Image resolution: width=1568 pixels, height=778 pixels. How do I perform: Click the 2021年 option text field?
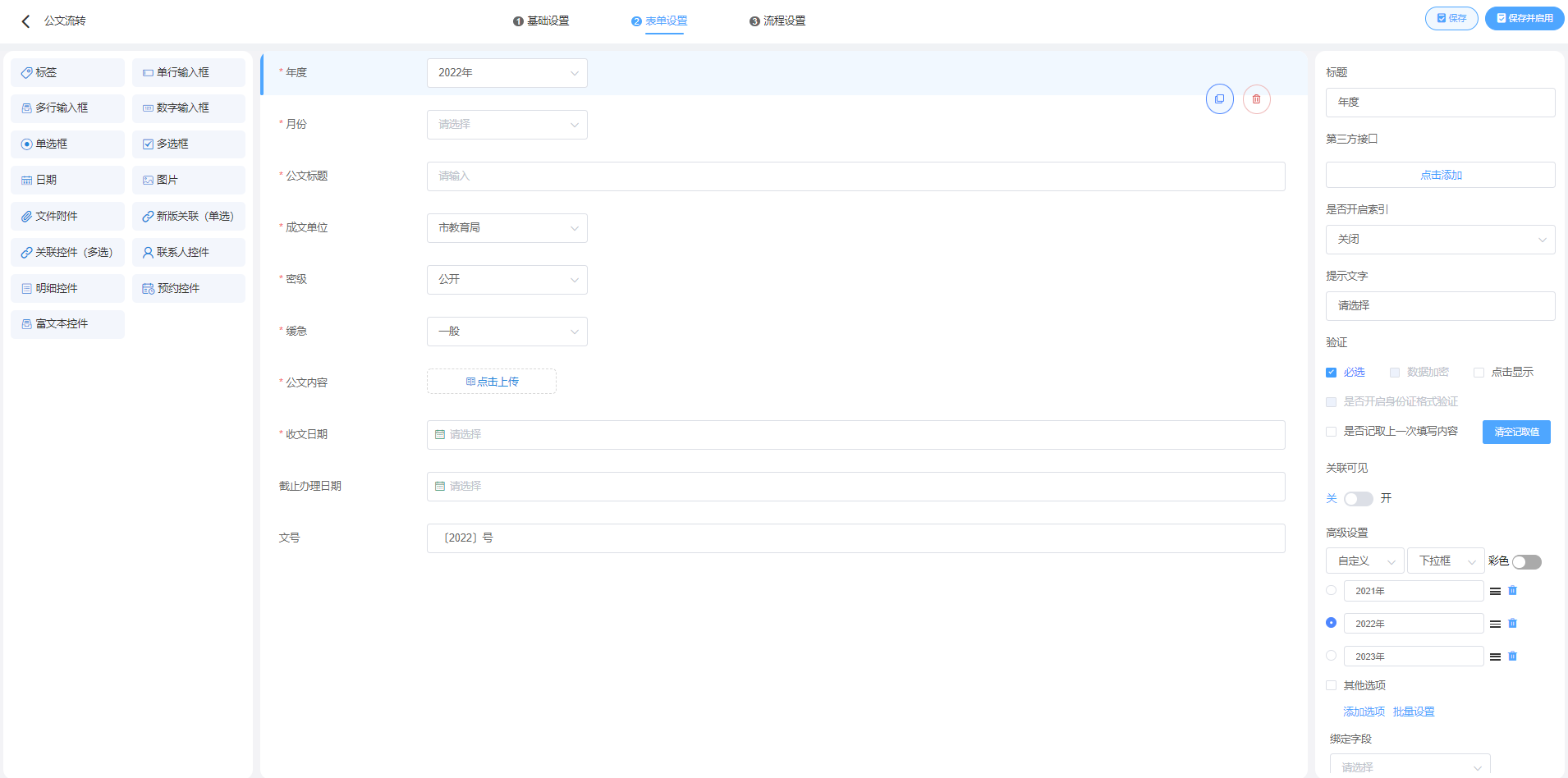(x=1413, y=591)
